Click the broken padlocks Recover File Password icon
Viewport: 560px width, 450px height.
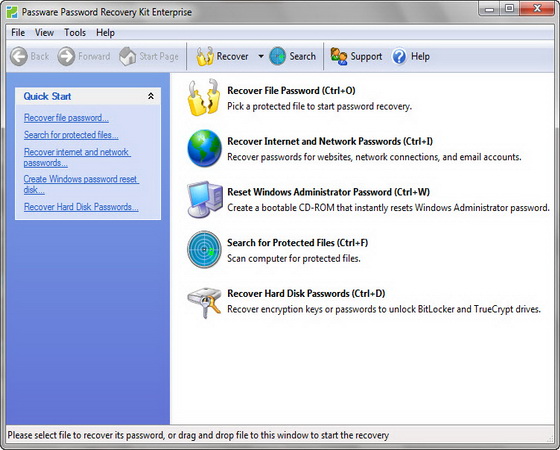click(204, 98)
